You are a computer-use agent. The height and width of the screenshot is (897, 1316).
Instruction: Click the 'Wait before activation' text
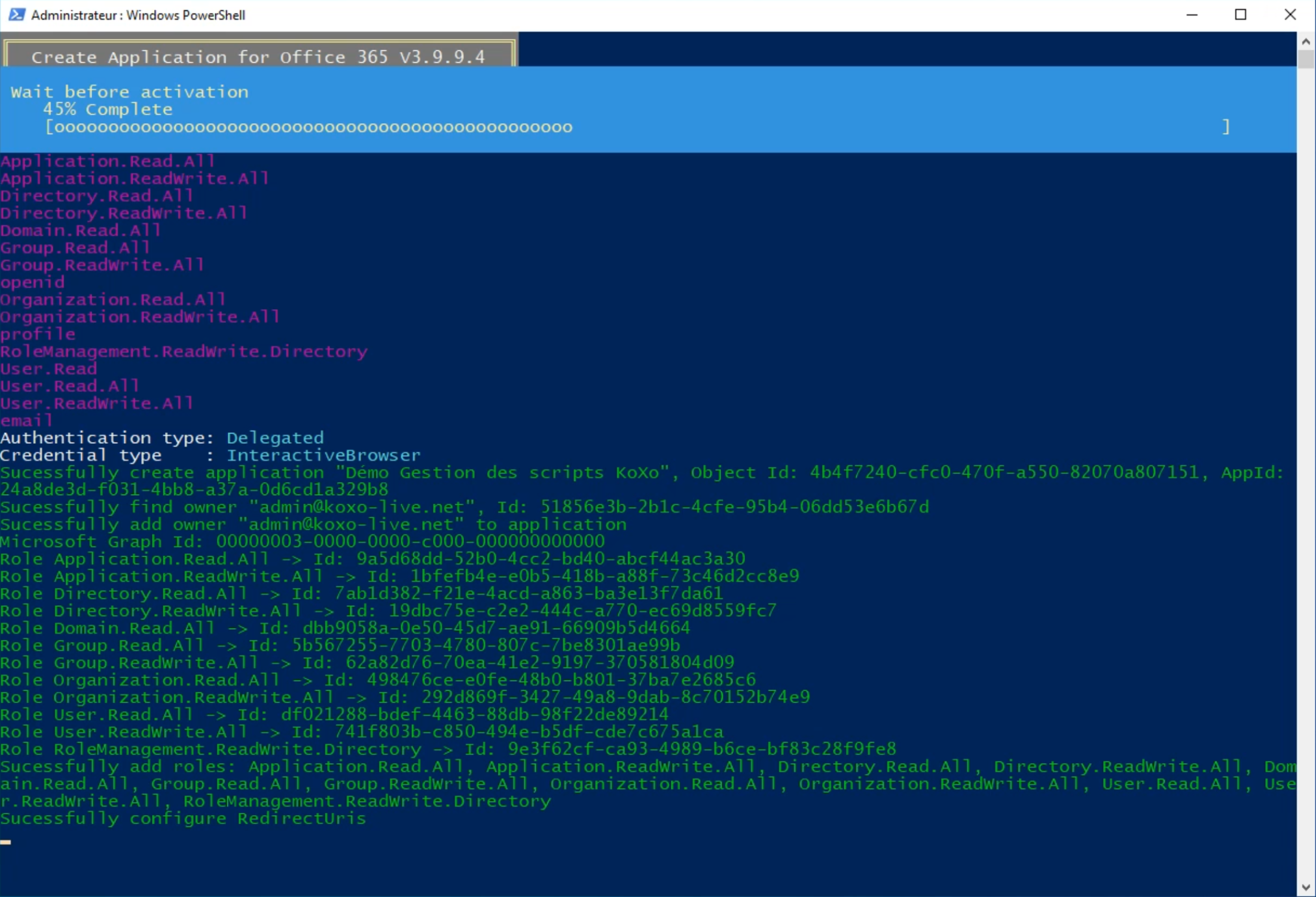(x=130, y=92)
